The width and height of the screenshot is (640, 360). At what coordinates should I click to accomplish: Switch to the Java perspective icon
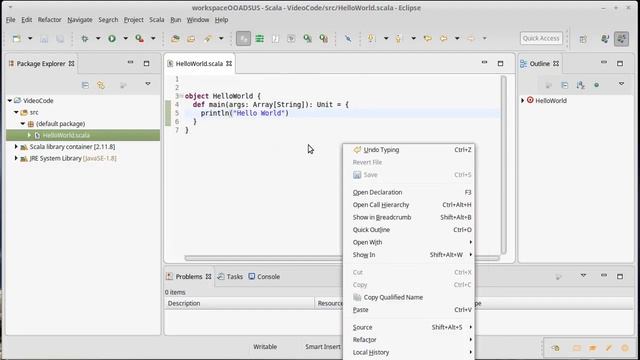pyautogui.click(x=605, y=39)
